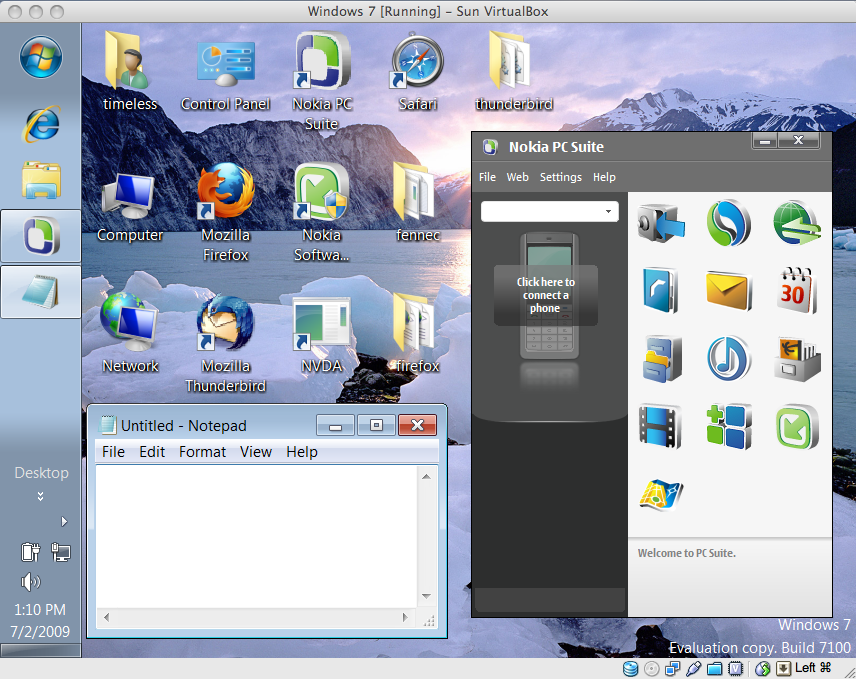This screenshot has width=856, height=679.
Task: Expand the phone selection dropdown
Action: click(608, 211)
